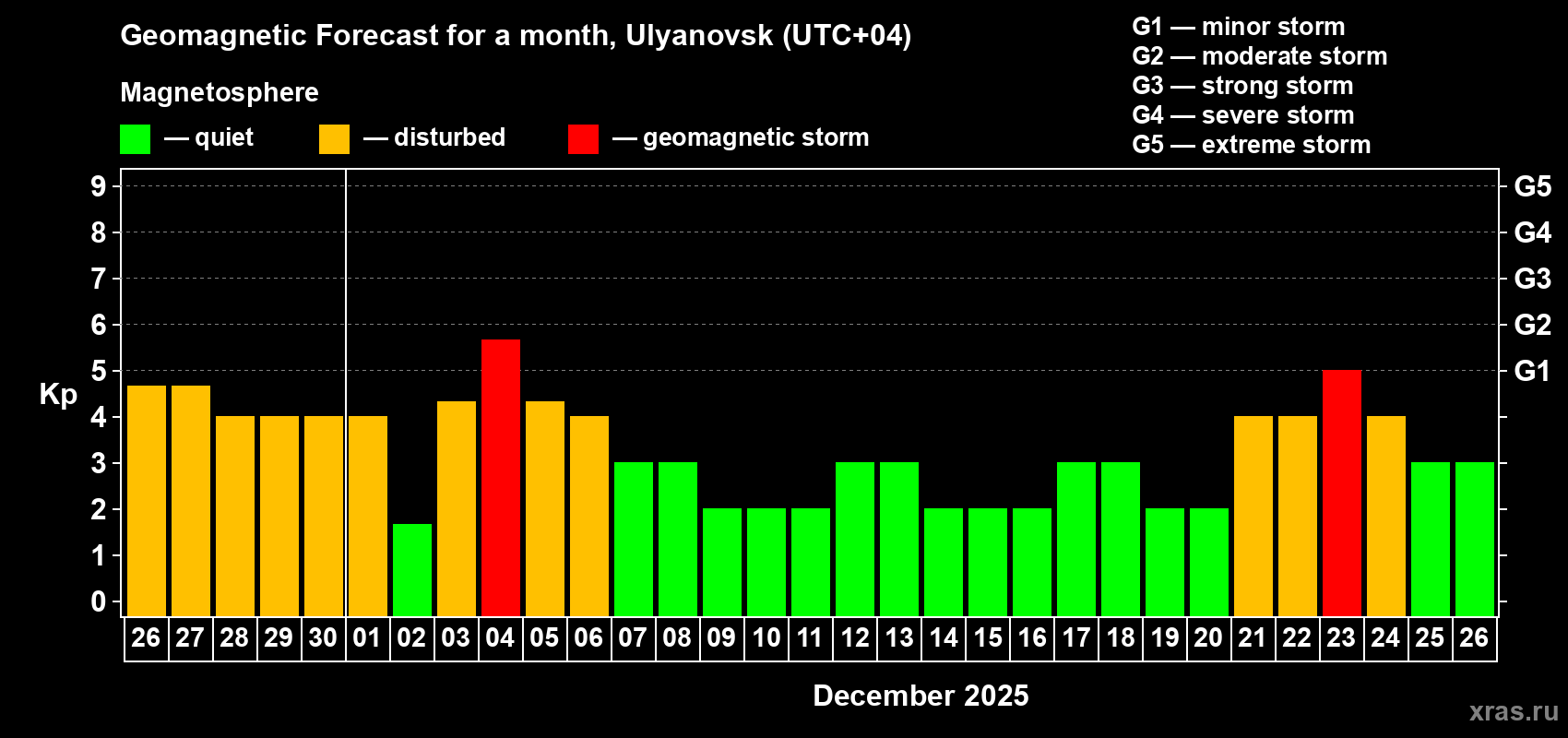Click the green bar above date 25
Viewport: 1568px width, 738px height.
pos(1431,540)
